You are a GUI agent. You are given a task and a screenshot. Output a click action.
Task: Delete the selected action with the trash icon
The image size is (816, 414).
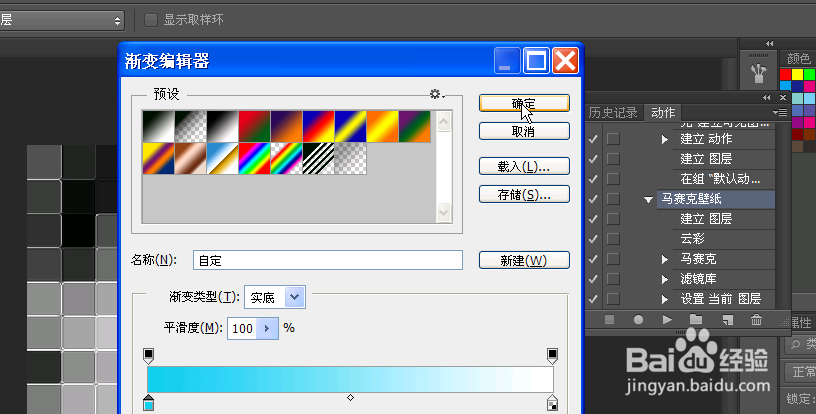(757, 320)
